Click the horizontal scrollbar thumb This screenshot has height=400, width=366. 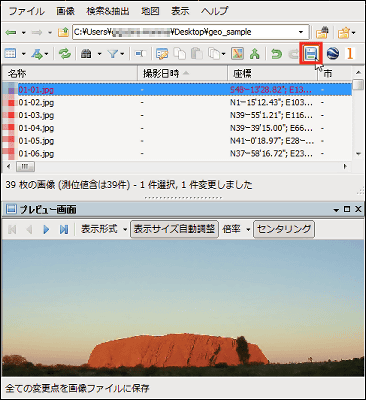(25, 166)
